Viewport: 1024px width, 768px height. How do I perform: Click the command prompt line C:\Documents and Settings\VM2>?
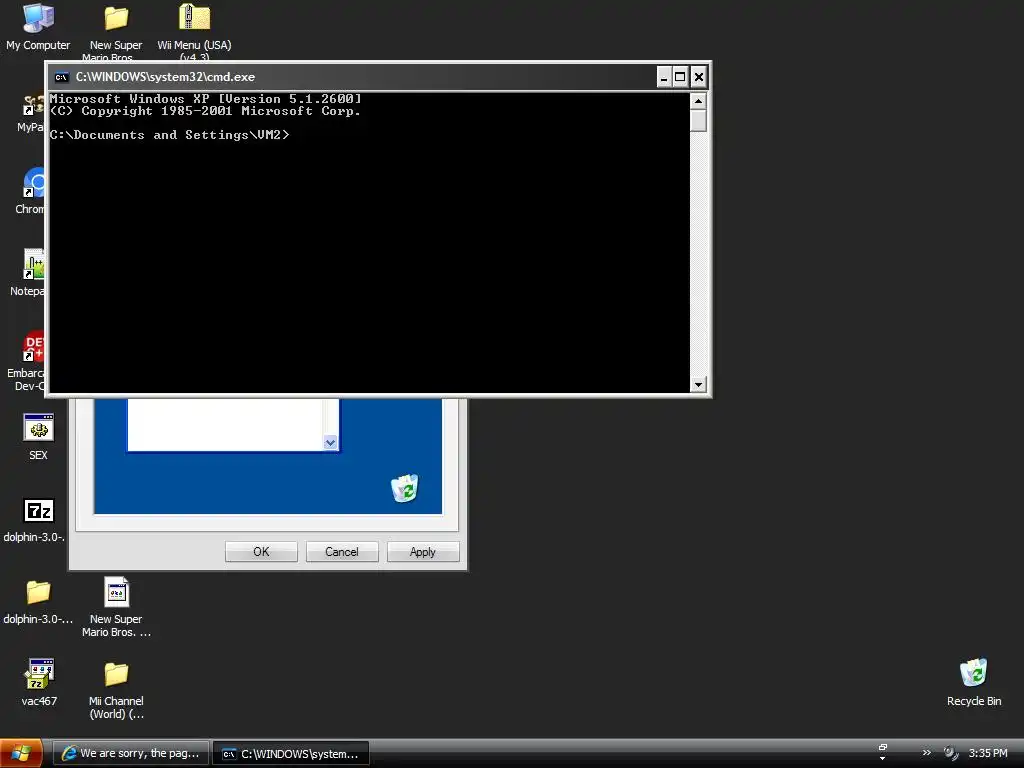point(169,135)
